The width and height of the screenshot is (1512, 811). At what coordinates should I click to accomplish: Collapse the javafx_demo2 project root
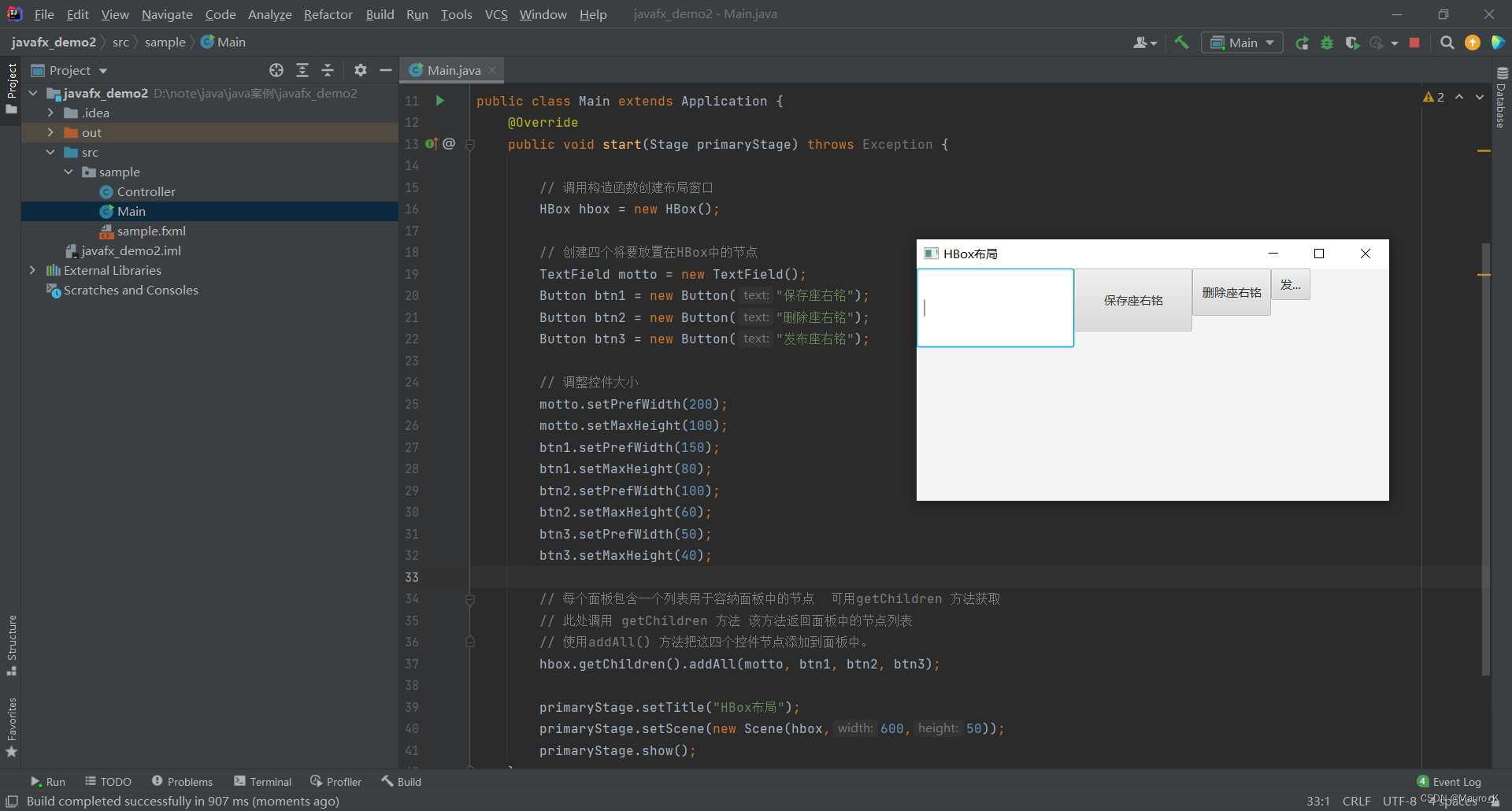(33, 93)
